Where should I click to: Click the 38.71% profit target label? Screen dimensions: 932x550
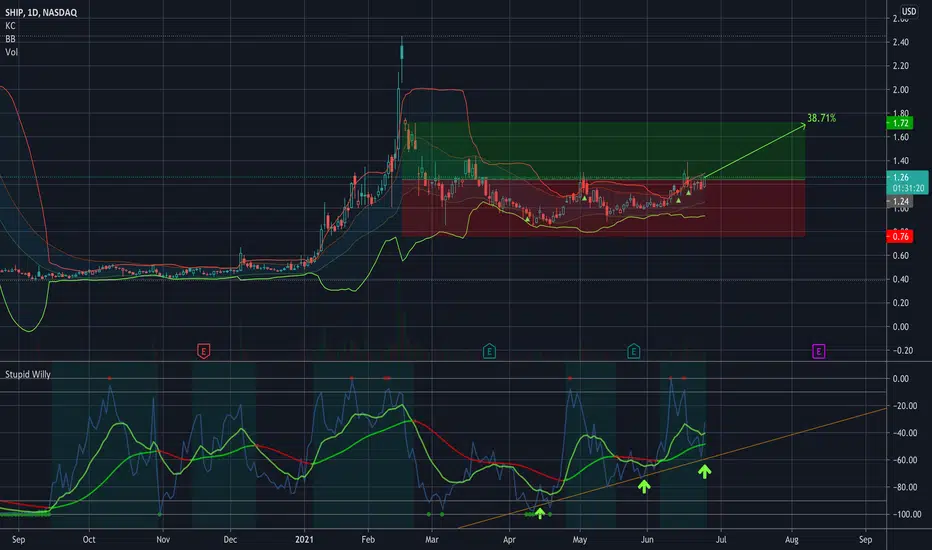click(x=821, y=118)
